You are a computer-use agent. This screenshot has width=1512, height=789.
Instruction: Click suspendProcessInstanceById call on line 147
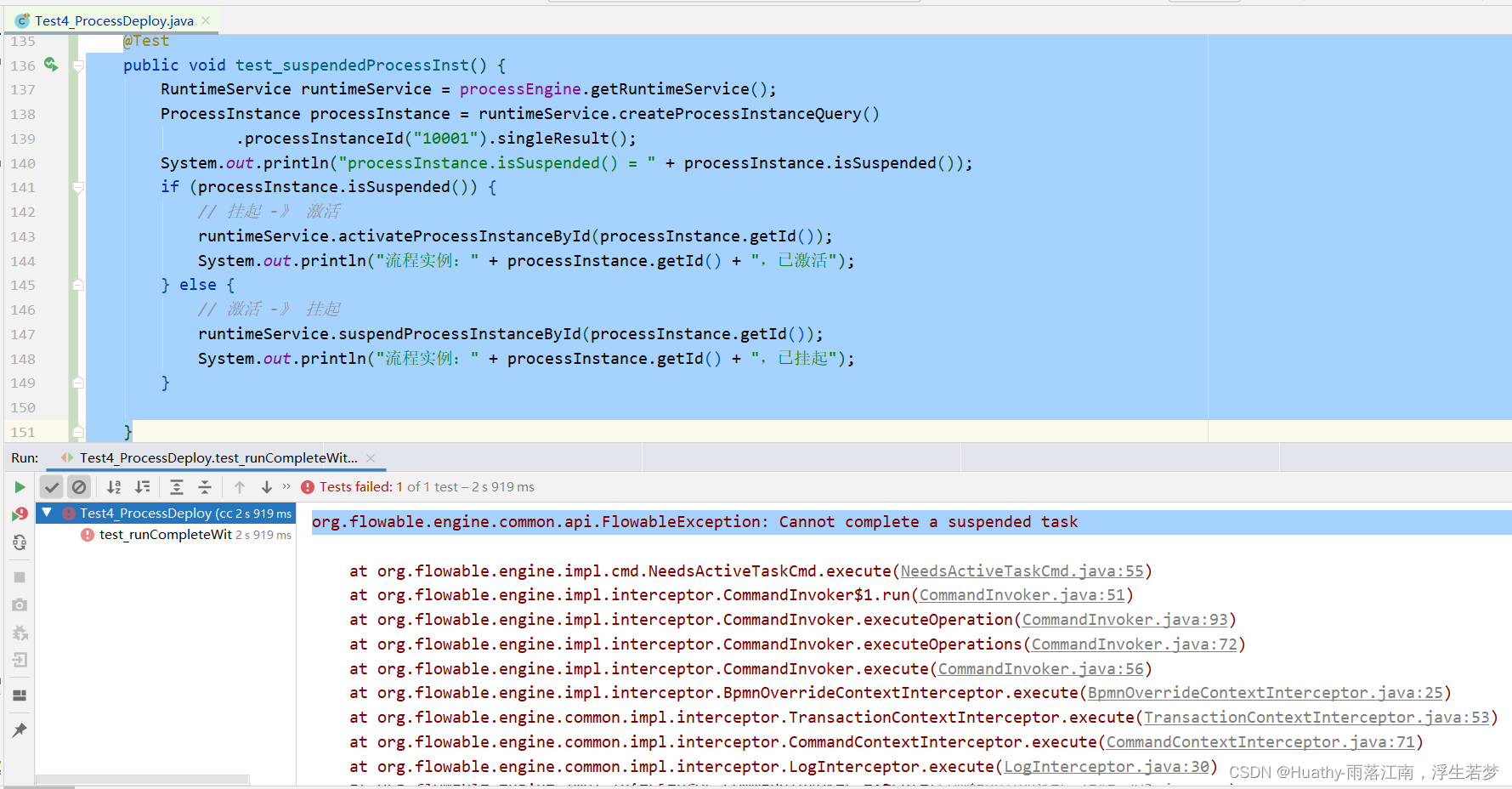460,334
